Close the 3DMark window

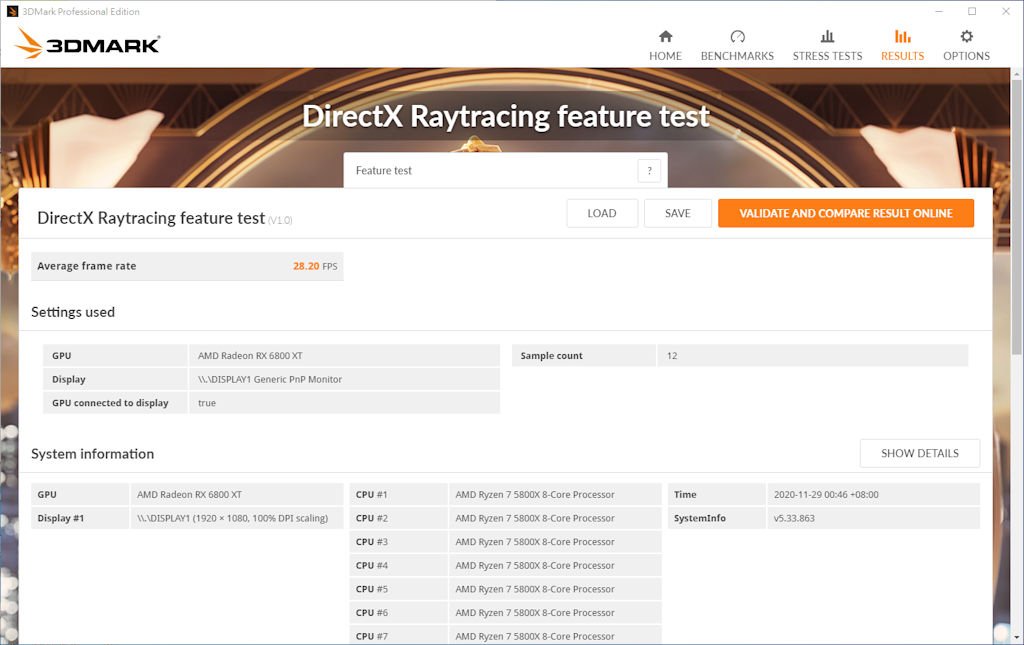pos(1006,11)
